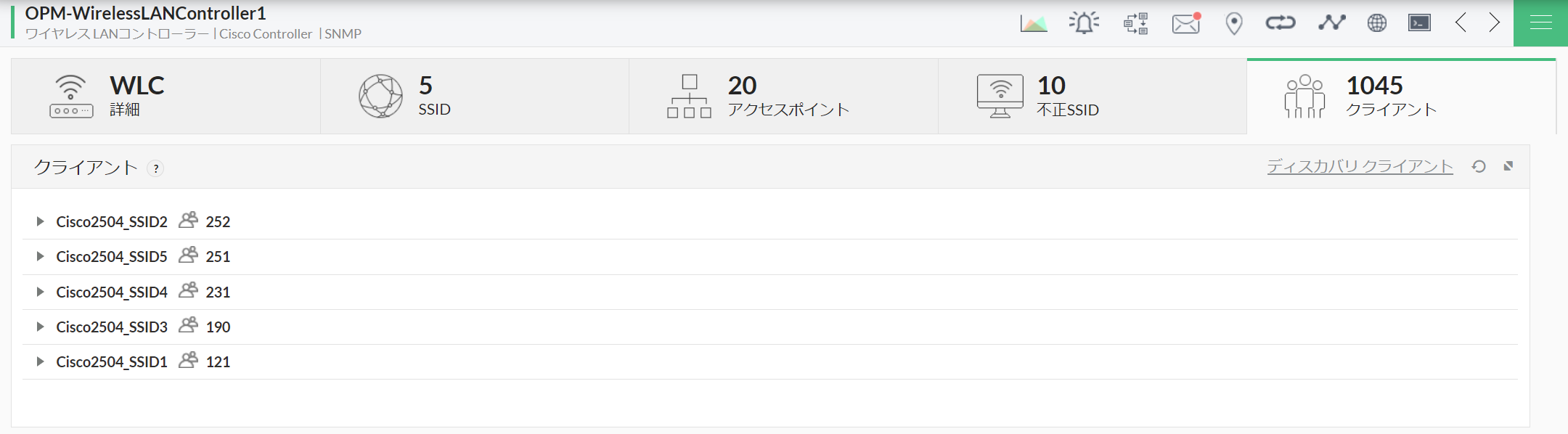1568x434 pixels.
Task: Expand Cisco2504_SSID3 tree arrow
Action: click(x=41, y=327)
